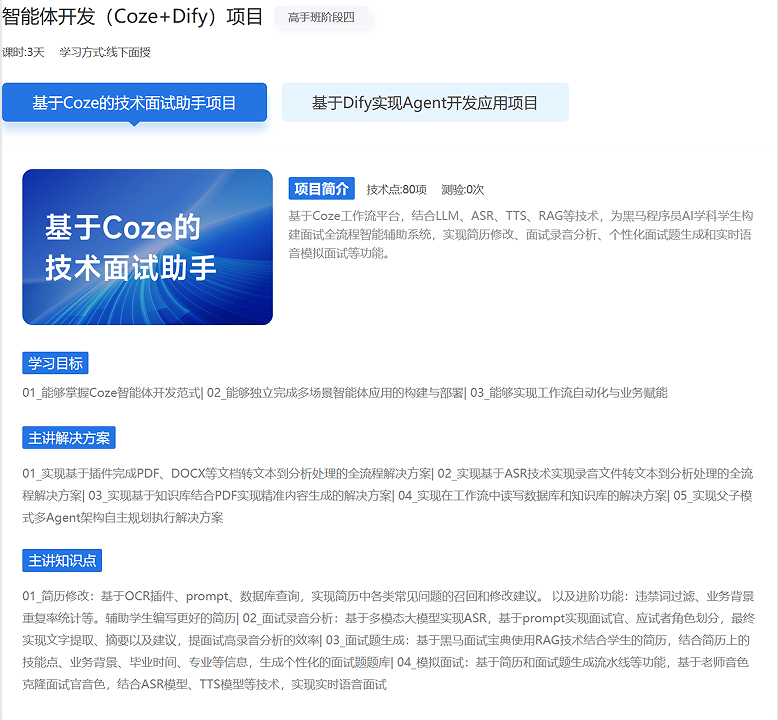The image size is (778, 720).
Task: Click the 主讲知识点 section label
Action: 62,560
